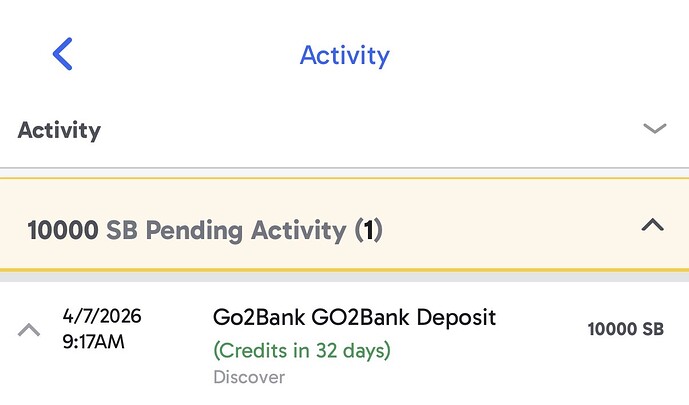Viewport: 689px width, 405px height.
Task: Click the Discover source label
Action: pos(249,377)
